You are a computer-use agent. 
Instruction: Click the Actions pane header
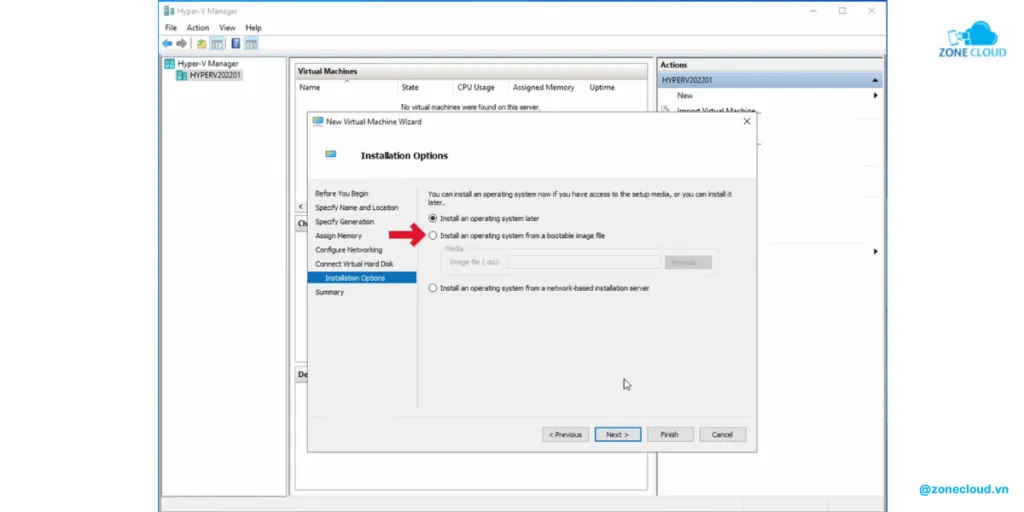[770, 65]
